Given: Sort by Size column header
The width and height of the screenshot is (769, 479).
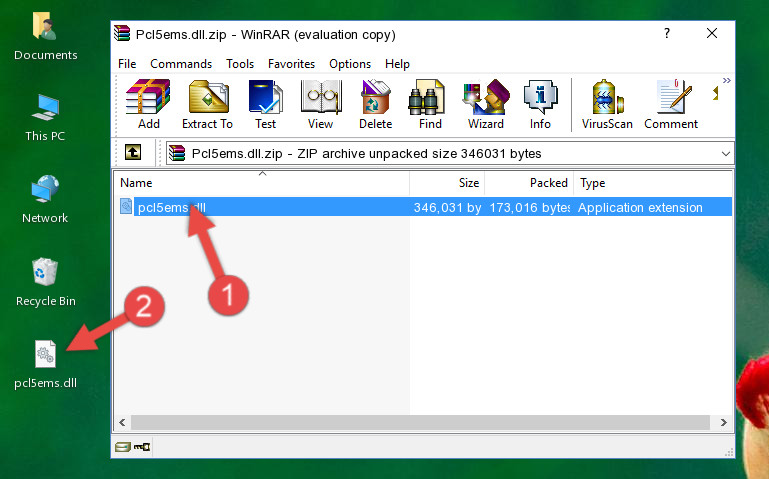Looking at the screenshot, I should pos(447,183).
